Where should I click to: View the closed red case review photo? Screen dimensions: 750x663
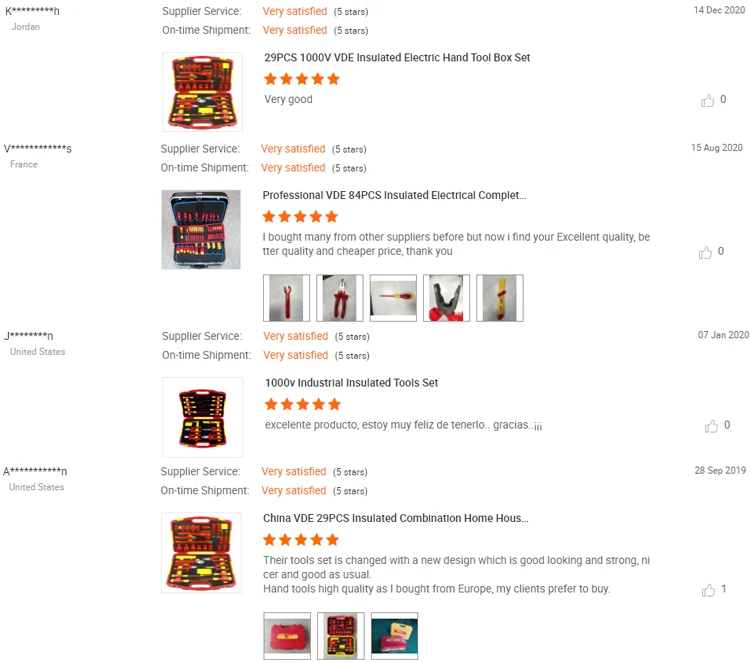(287, 636)
